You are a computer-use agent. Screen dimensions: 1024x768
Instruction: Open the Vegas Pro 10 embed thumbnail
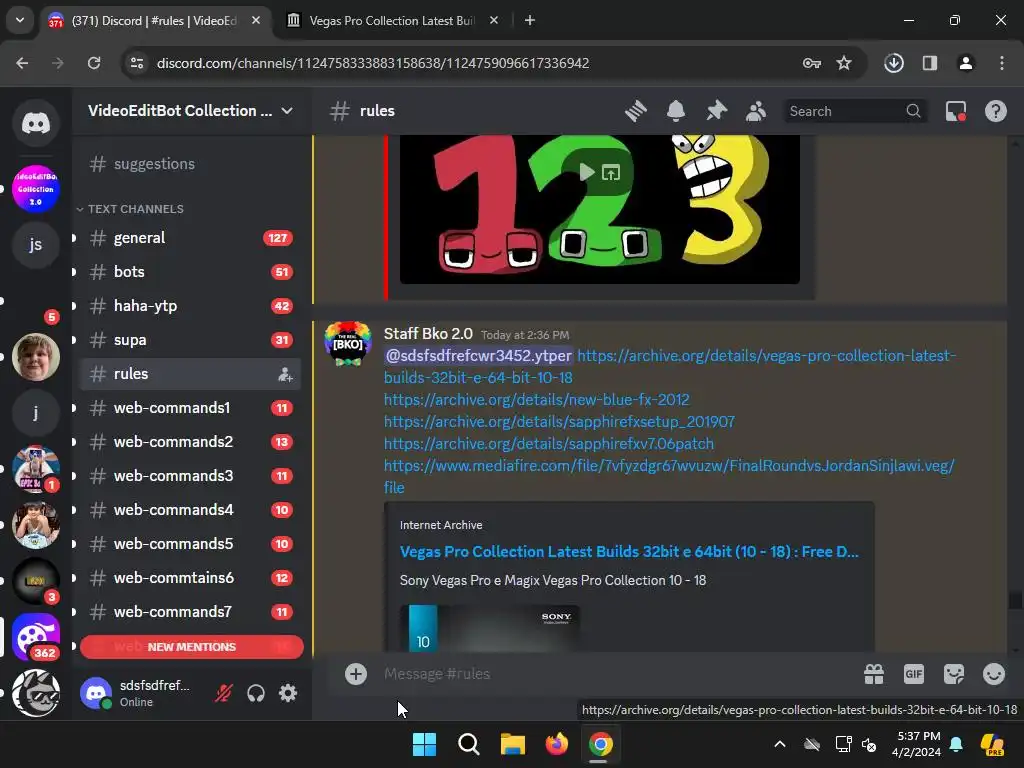(490, 628)
